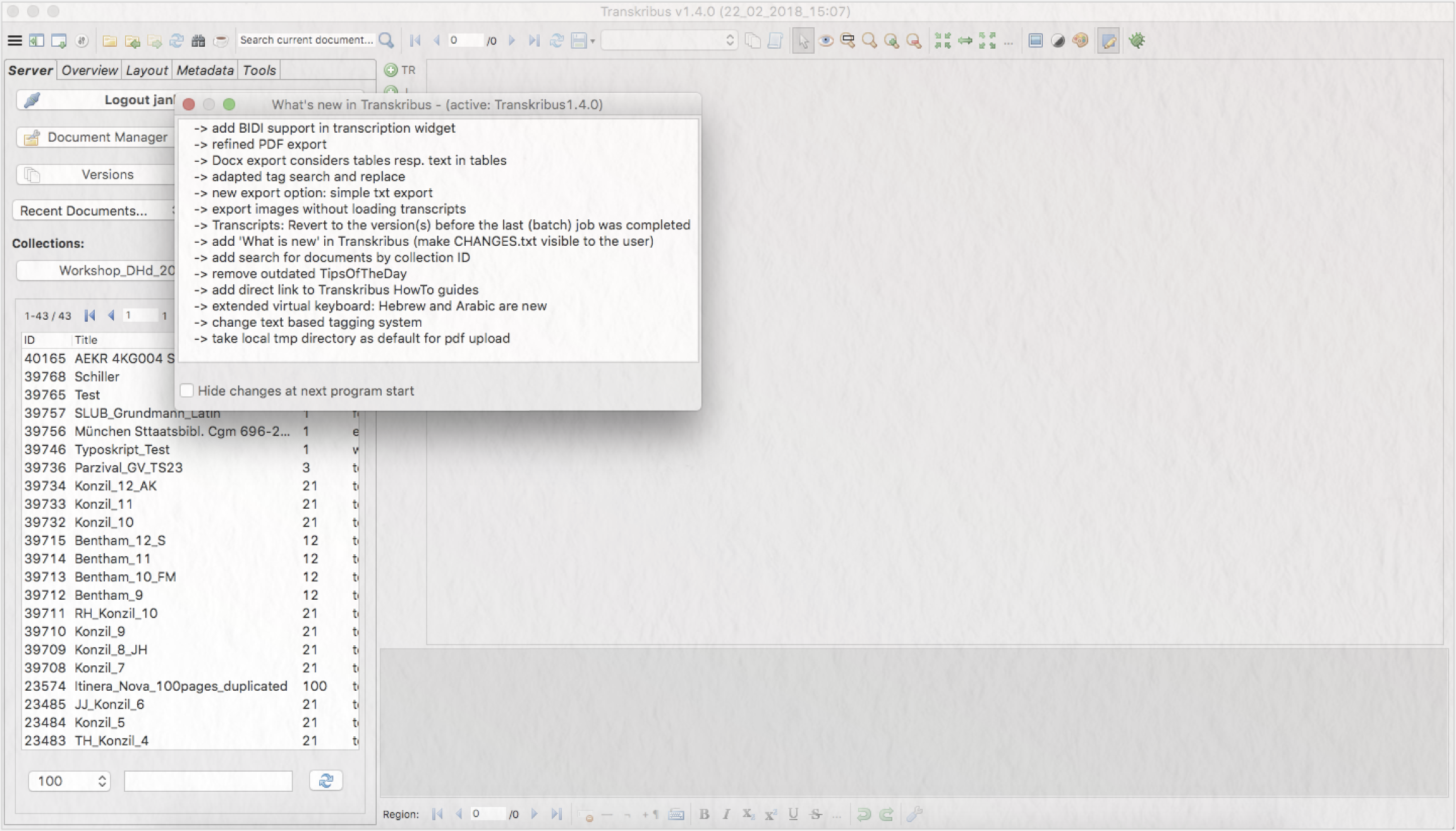Toggle the eye visibility icon in toolbar

point(825,40)
